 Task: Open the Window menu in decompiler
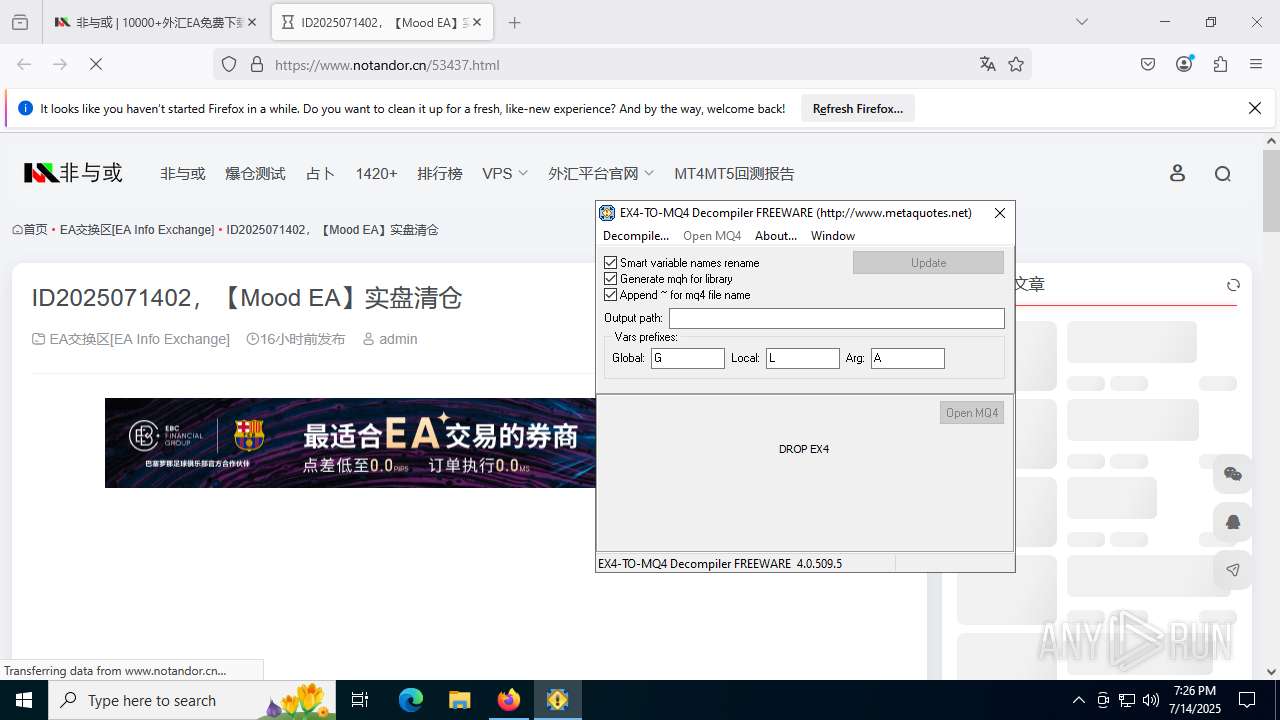[x=833, y=236]
